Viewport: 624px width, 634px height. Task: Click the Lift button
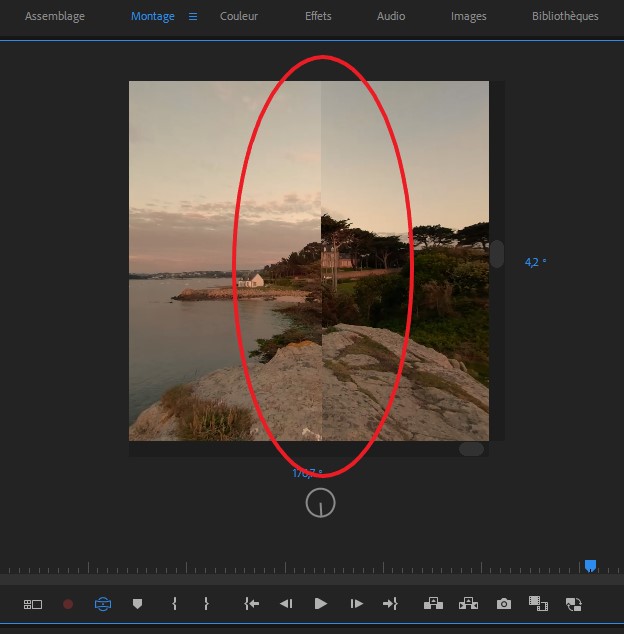(433, 604)
